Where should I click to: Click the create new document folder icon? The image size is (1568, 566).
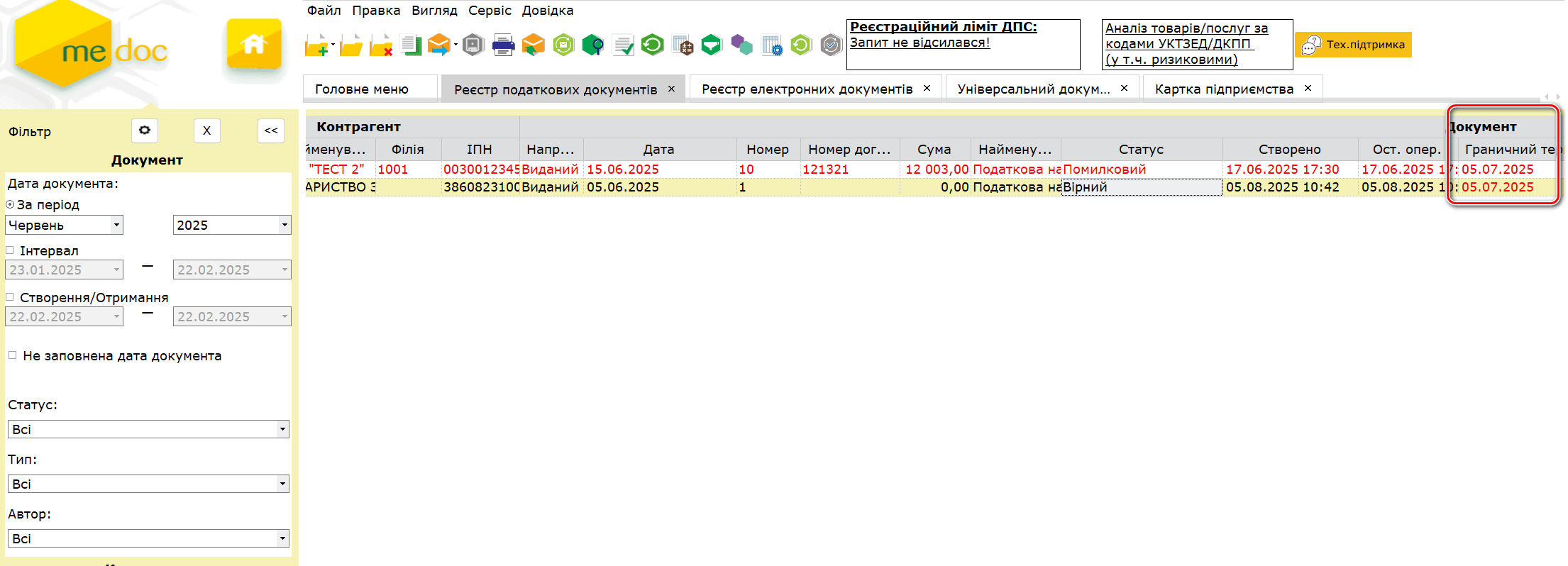pyautogui.click(x=316, y=45)
